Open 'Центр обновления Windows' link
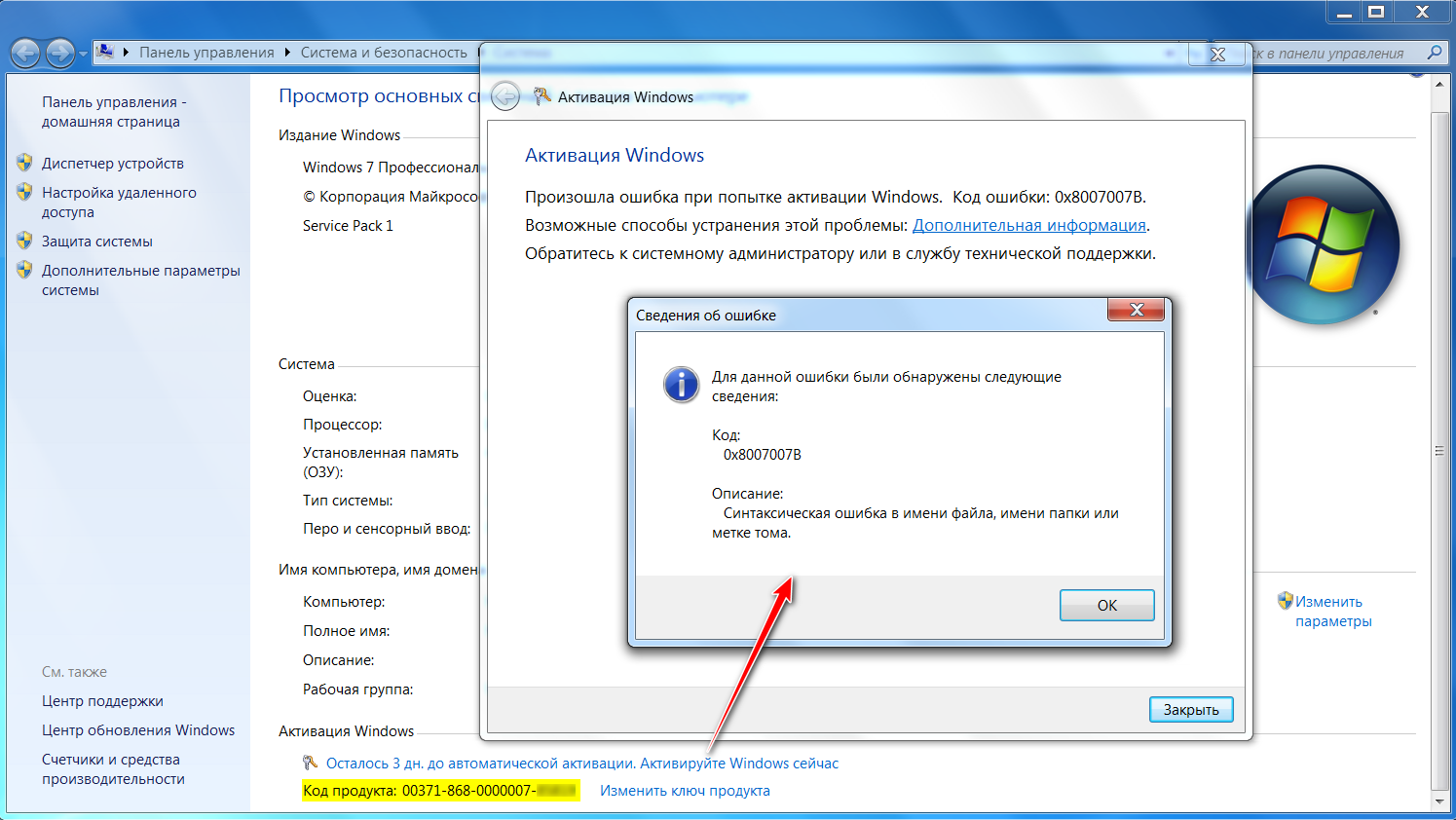This screenshot has width=1456, height=820. [138, 730]
